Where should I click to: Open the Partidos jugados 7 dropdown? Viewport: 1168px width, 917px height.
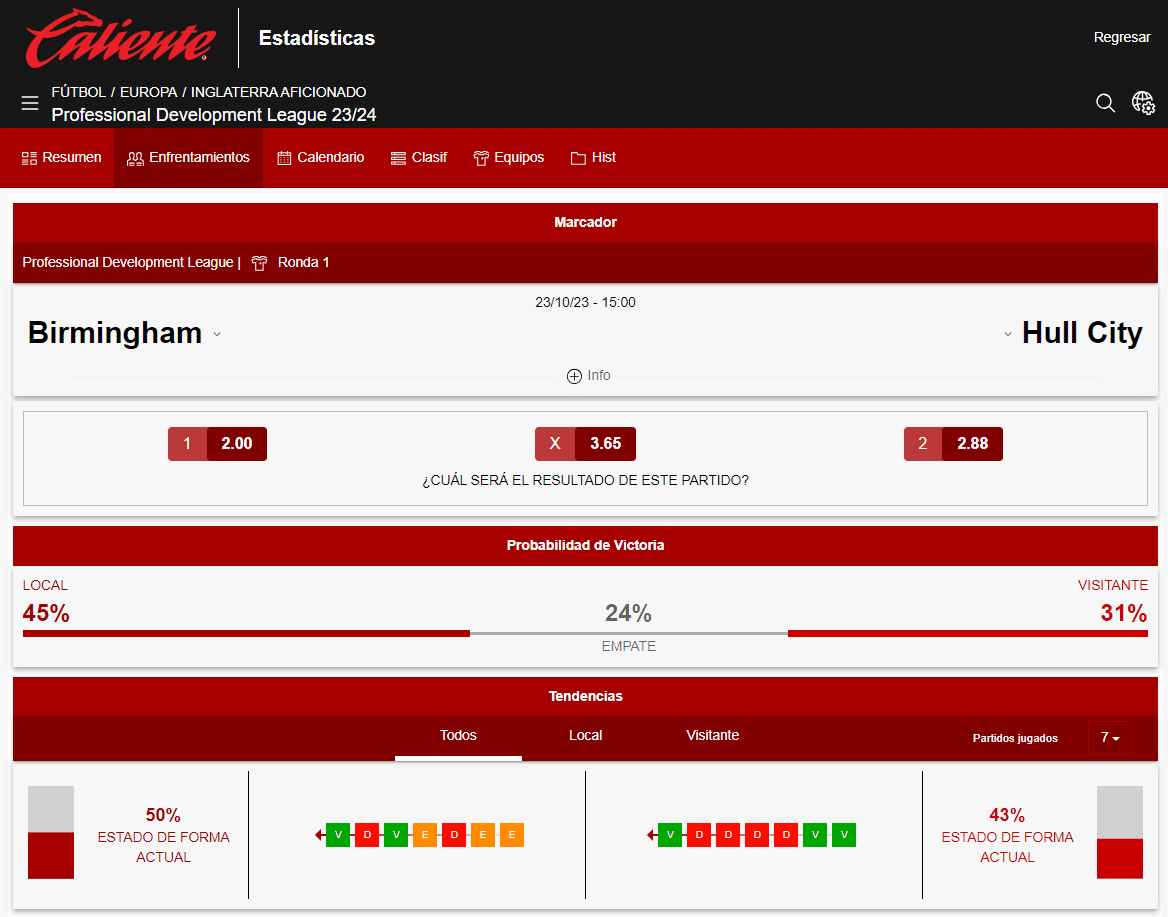[1109, 738]
